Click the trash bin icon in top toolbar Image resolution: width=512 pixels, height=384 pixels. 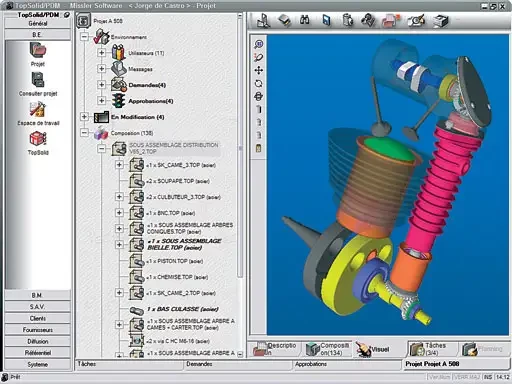[x=348, y=21]
